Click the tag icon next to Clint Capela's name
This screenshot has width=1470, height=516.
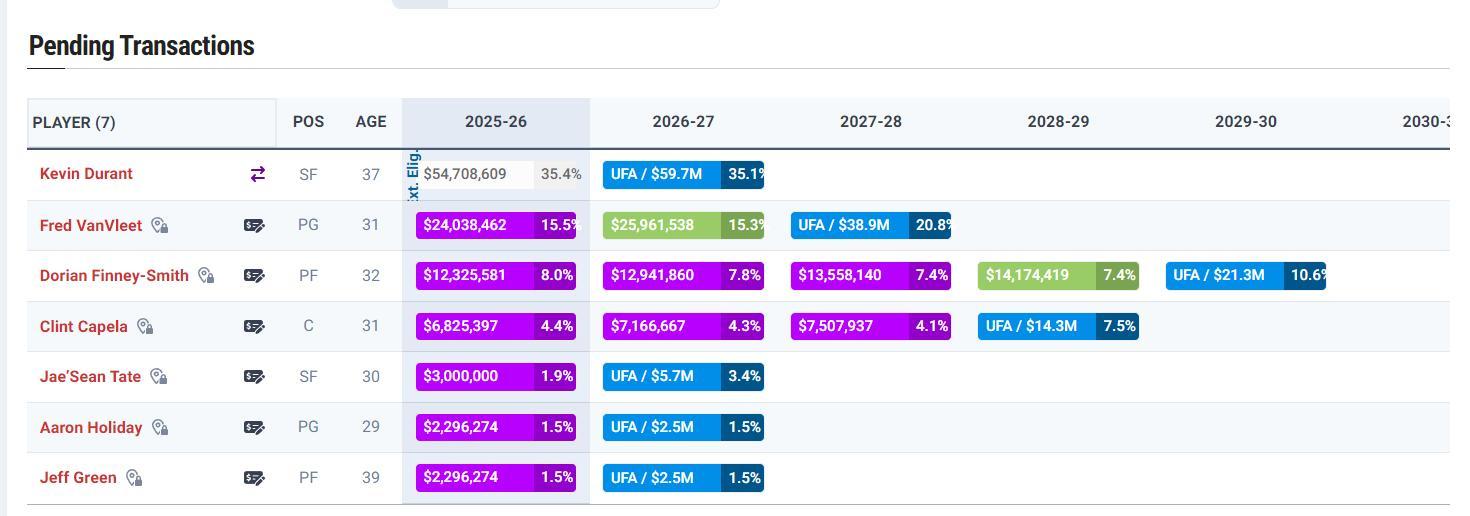coord(145,327)
